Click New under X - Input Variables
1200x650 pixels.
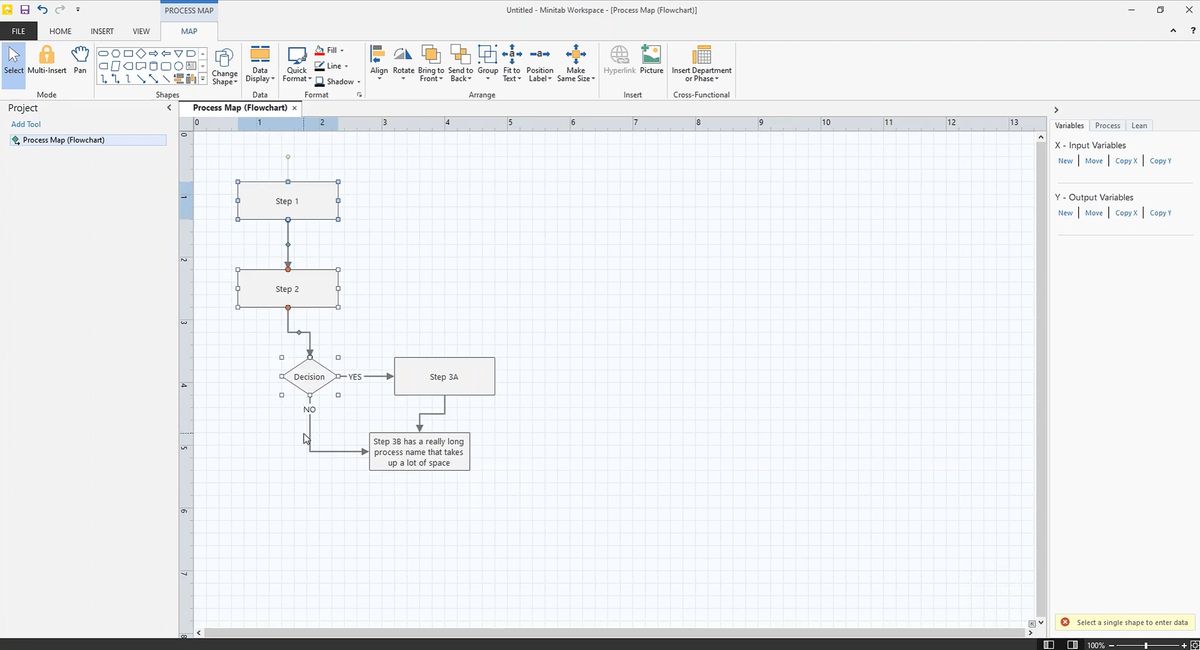pyautogui.click(x=1065, y=160)
